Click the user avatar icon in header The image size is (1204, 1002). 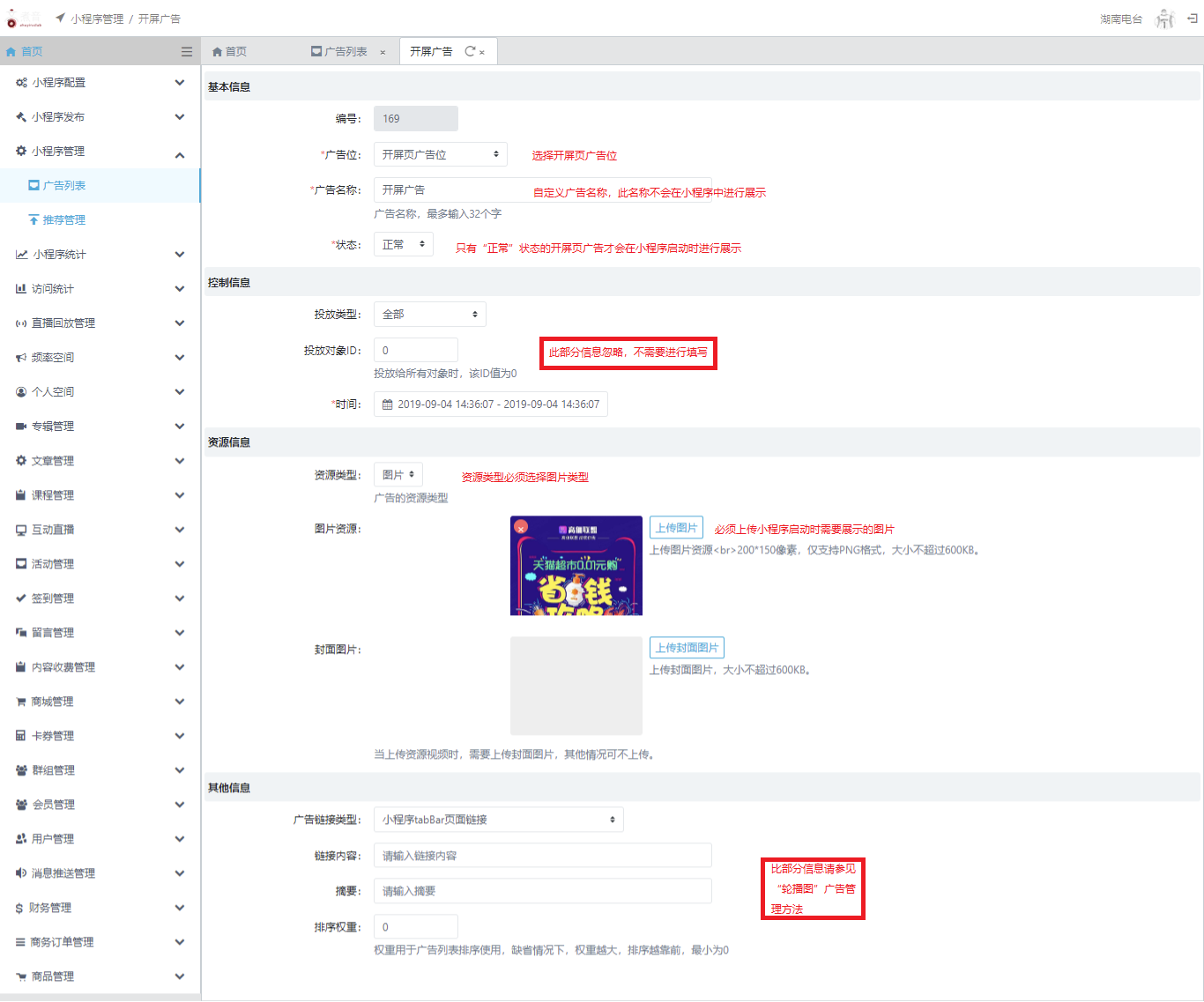pos(1165,19)
